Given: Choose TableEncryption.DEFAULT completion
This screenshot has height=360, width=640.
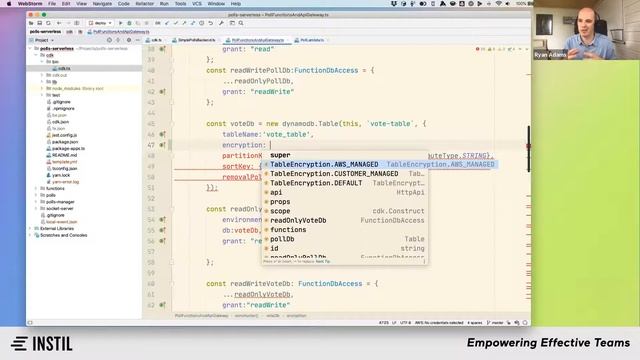Looking at the screenshot, I should point(345,183).
